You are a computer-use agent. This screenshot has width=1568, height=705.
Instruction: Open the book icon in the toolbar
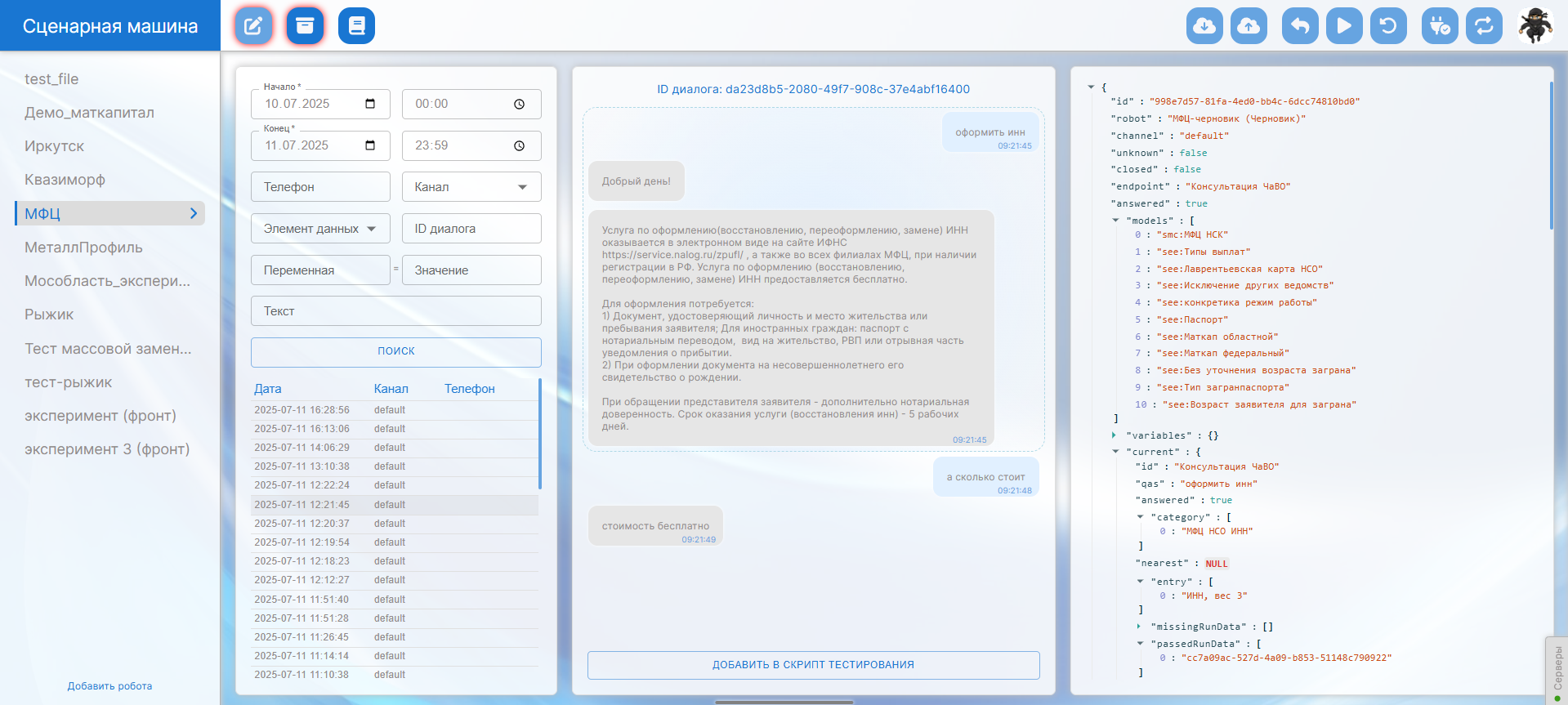point(356,26)
